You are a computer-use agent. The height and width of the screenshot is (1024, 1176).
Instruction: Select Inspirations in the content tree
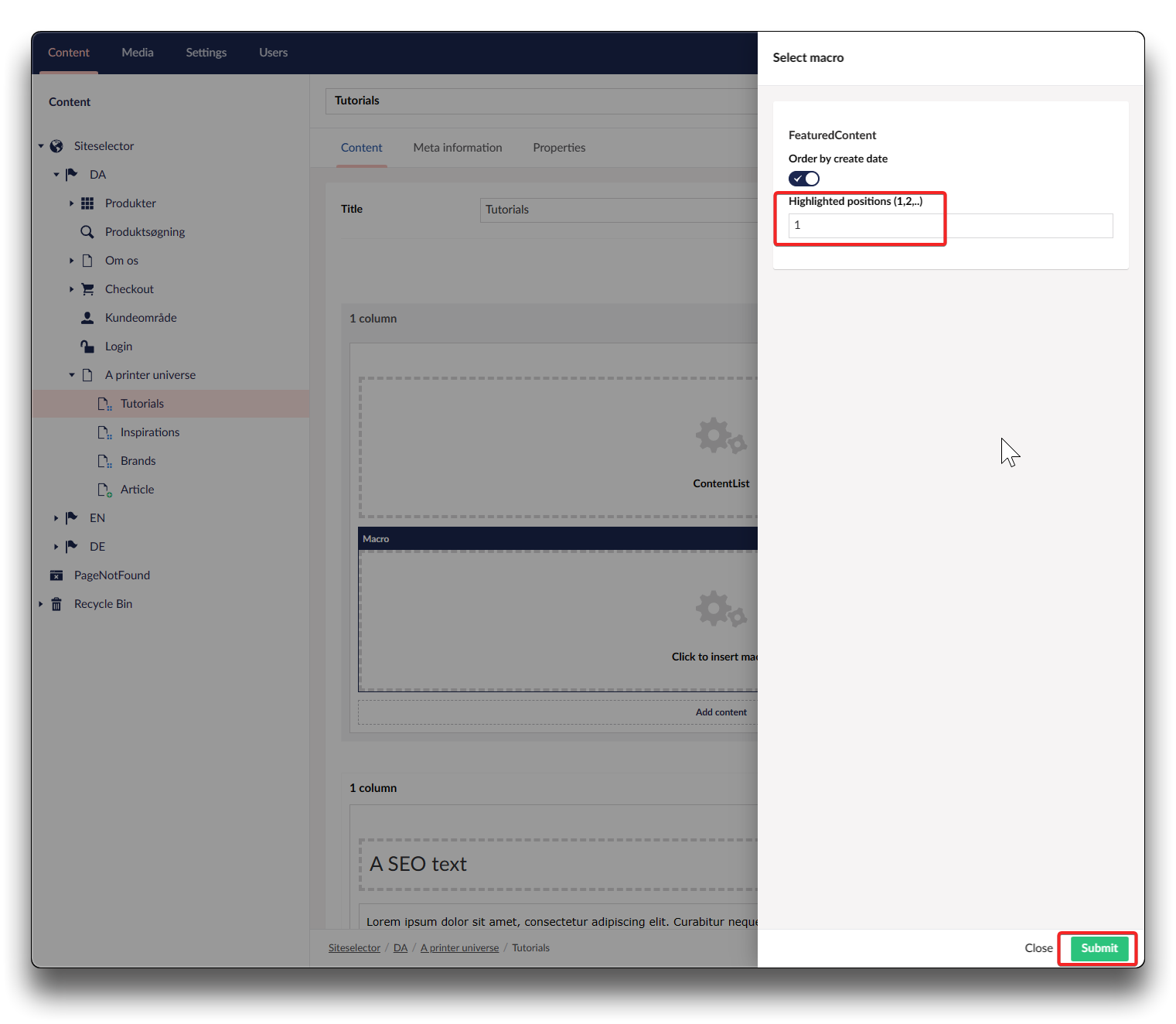(150, 432)
